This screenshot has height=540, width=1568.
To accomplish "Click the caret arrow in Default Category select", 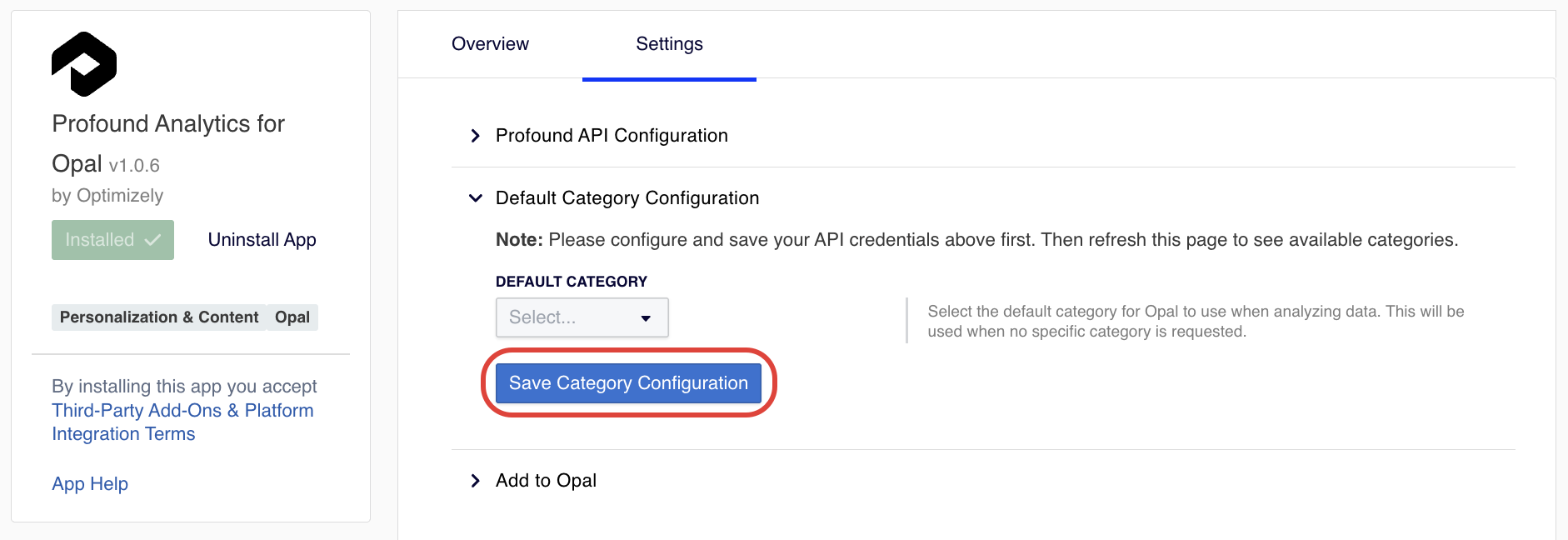I will click(646, 318).
